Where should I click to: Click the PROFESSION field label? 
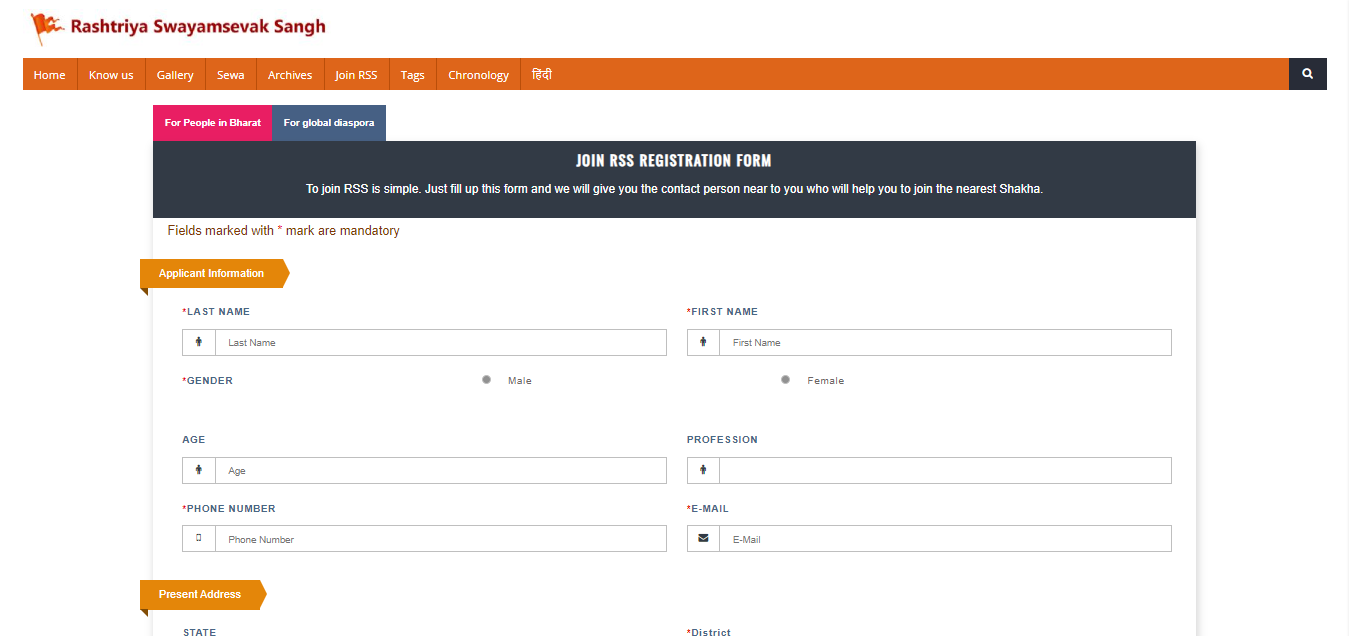click(x=722, y=439)
